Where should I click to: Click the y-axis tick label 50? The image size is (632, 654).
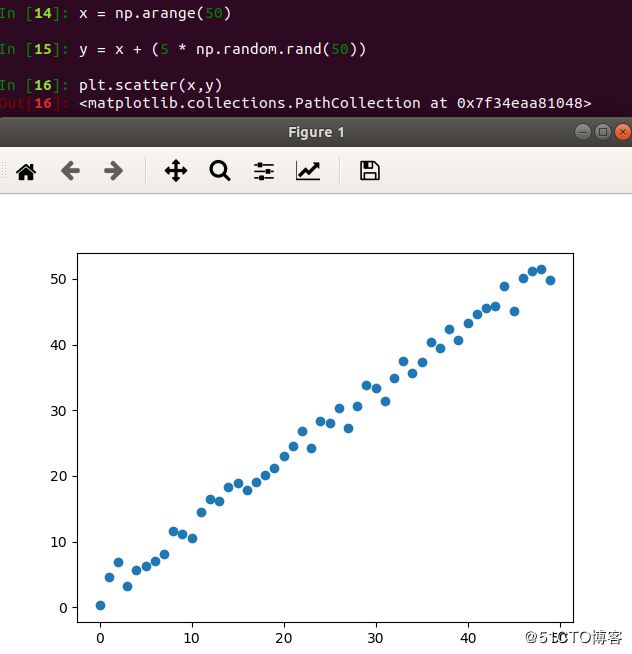(58, 279)
